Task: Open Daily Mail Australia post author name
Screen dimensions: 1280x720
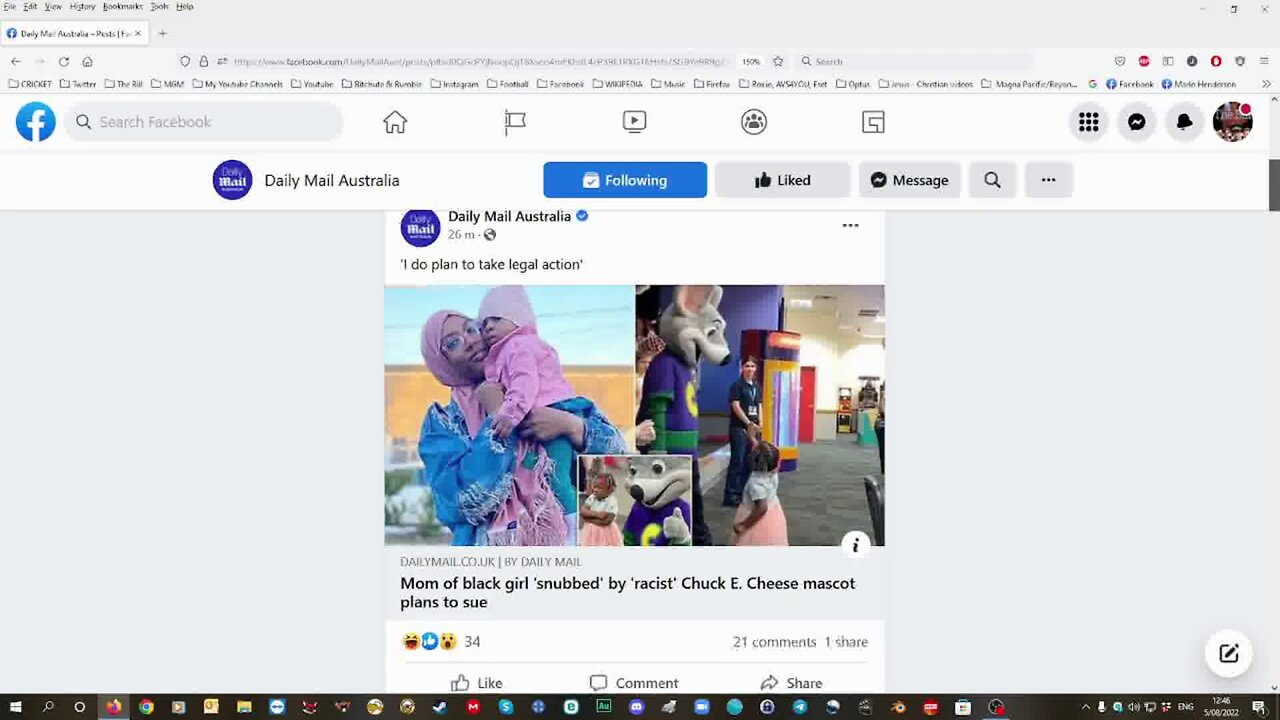Action: pos(509,216)
